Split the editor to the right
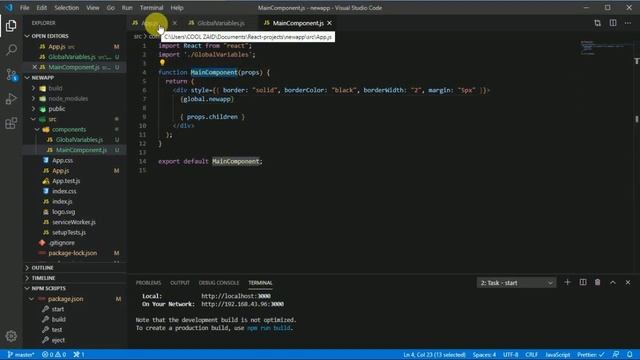This screenshot has width=640, height=360. 613,23
